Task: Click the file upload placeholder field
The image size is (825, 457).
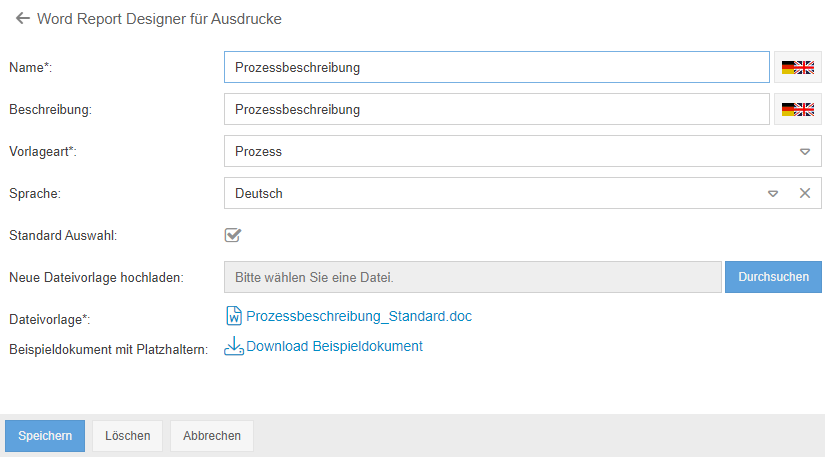Action: coord(472,277)
